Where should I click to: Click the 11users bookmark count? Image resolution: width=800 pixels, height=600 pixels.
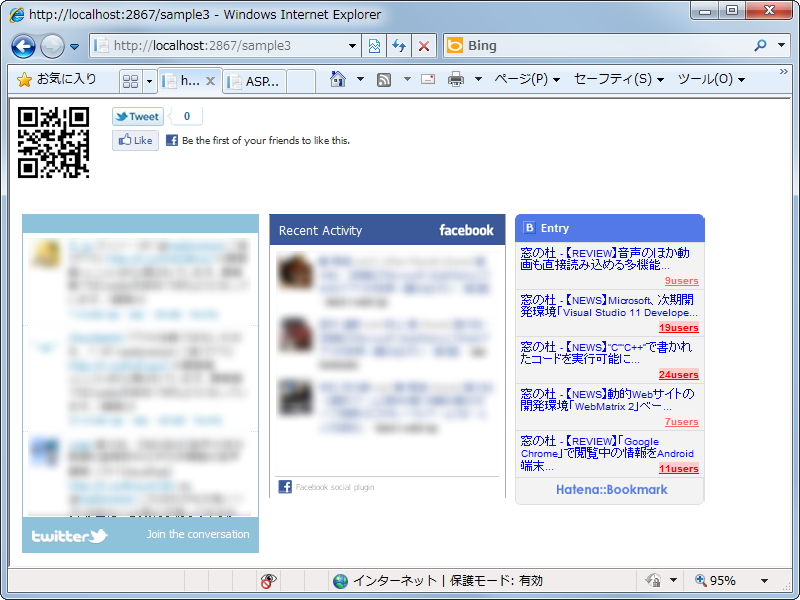[679, 469]
